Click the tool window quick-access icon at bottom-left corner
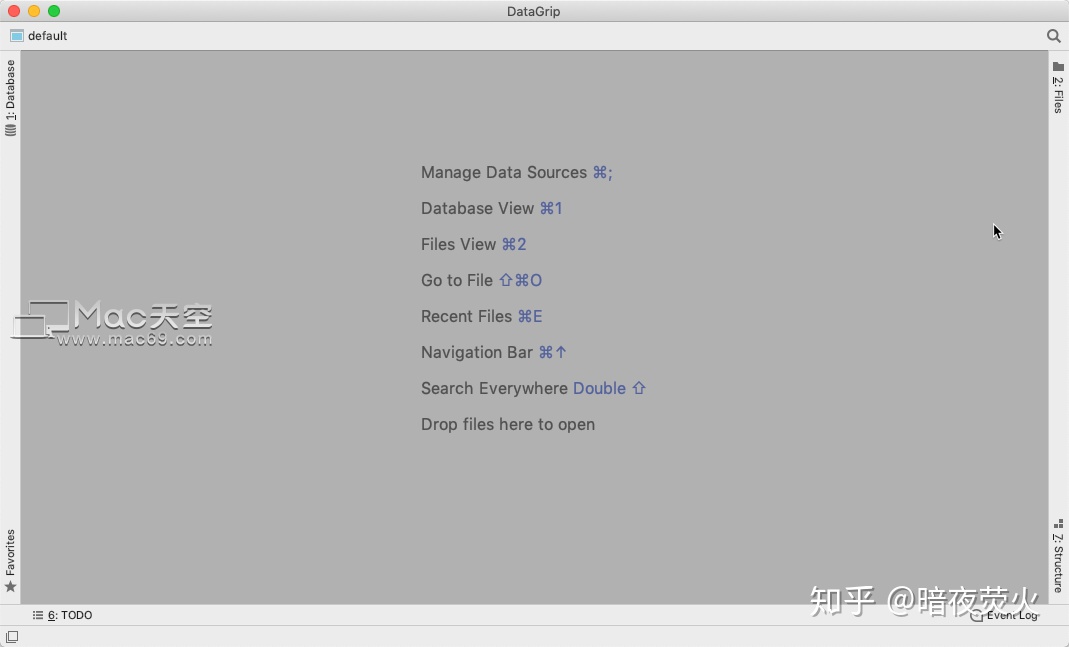Image resolution: width=1069 pixels, height=647 pixels. click(12, 637)
